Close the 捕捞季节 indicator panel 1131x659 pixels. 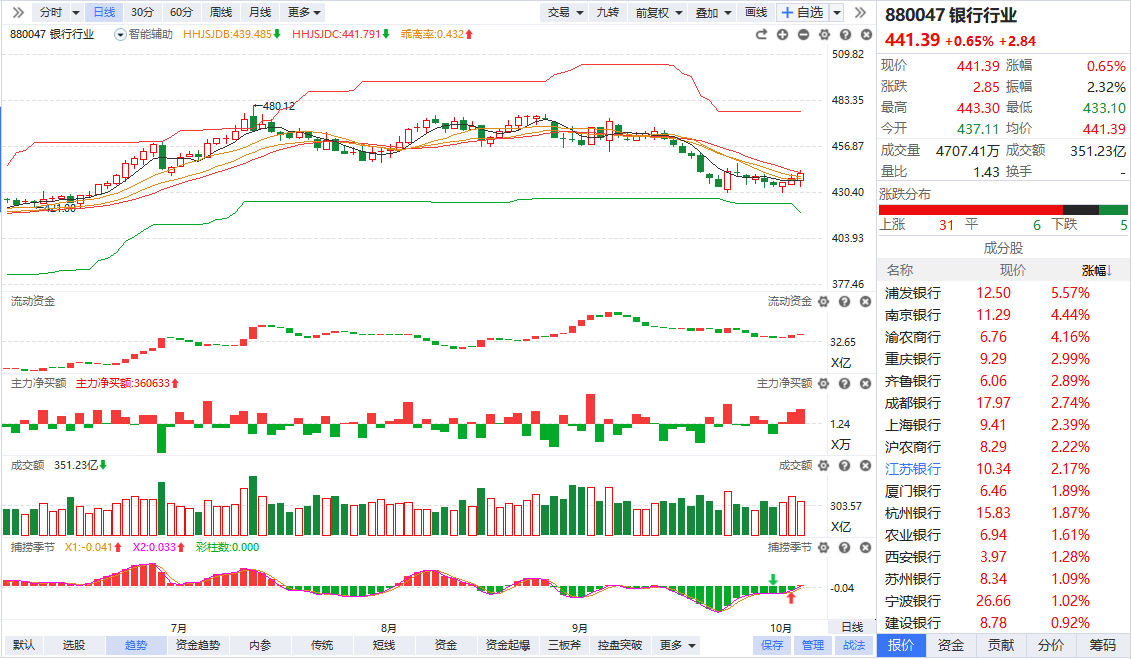point(864,547)
